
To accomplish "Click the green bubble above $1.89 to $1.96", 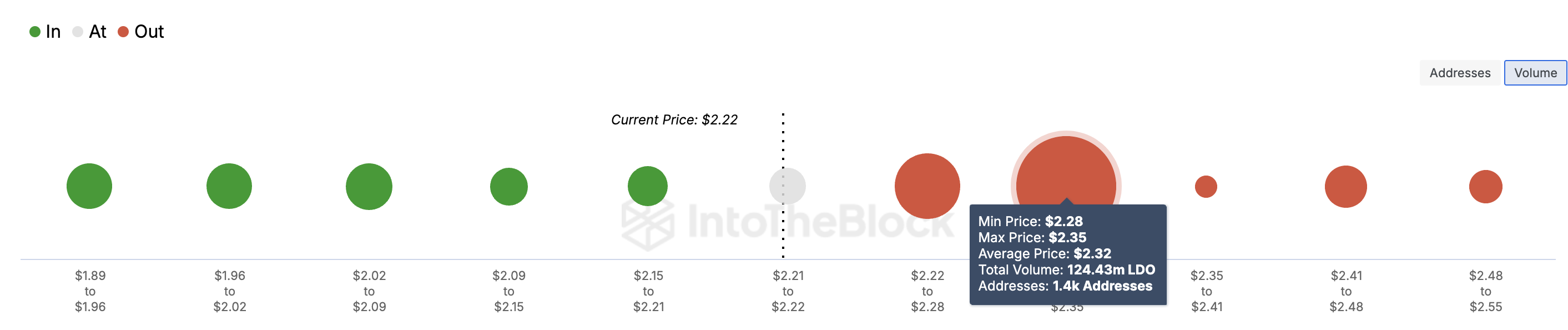I will tap(89, 186).
